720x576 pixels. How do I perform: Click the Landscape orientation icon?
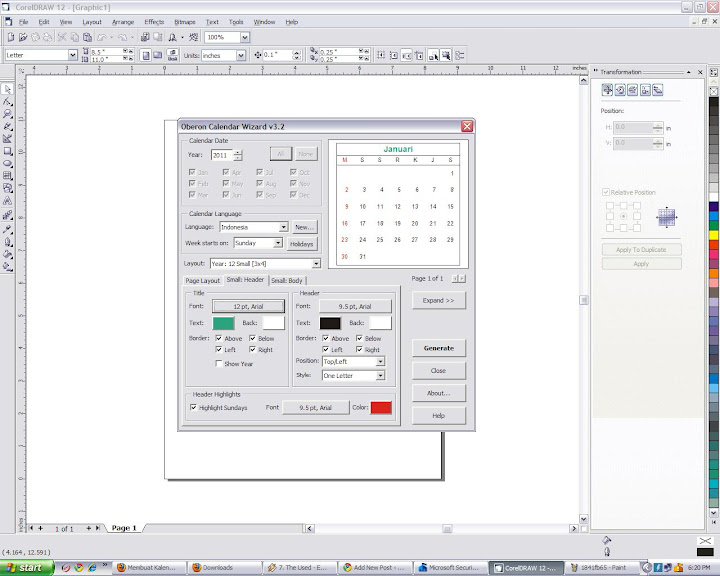coord(158,56)
